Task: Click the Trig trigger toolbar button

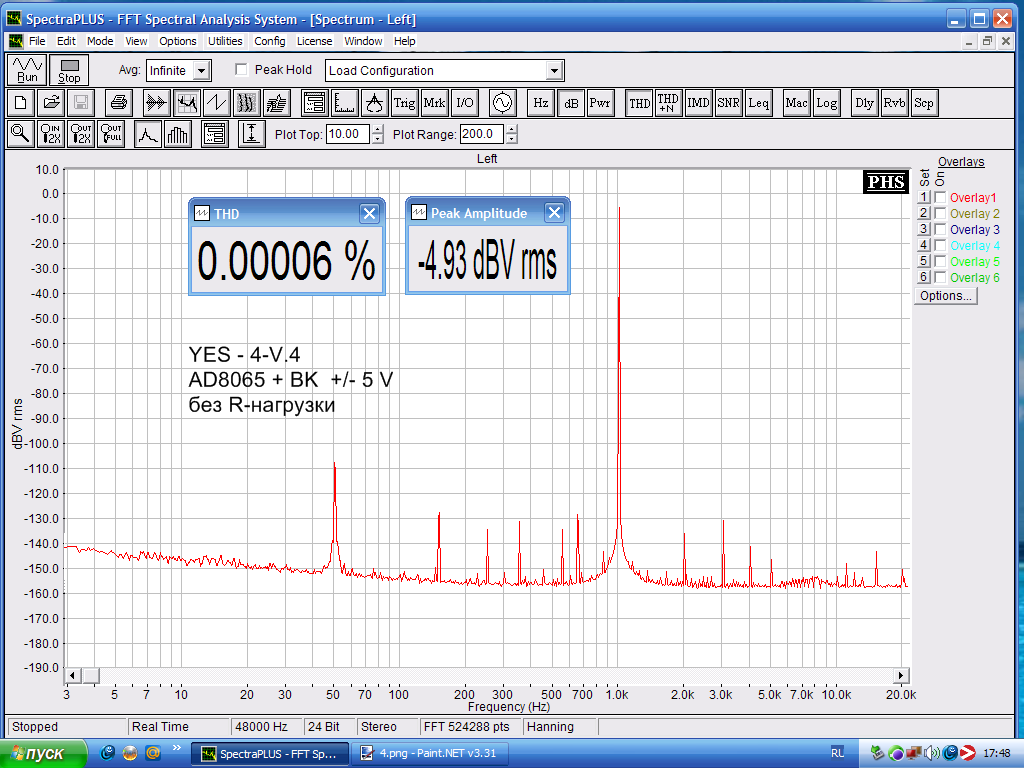Action: (404, 103)
